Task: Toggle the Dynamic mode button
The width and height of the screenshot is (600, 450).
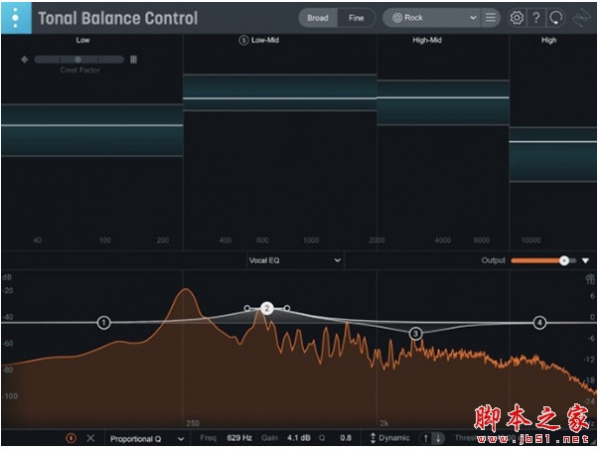Action: click(x=390, y=438)
